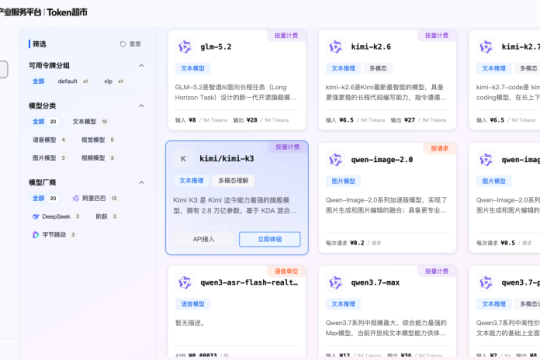The width and height of the screenshot is (540, 360).
Task: Open the kimi-k2.6 model title
Action: pos(371,47)
